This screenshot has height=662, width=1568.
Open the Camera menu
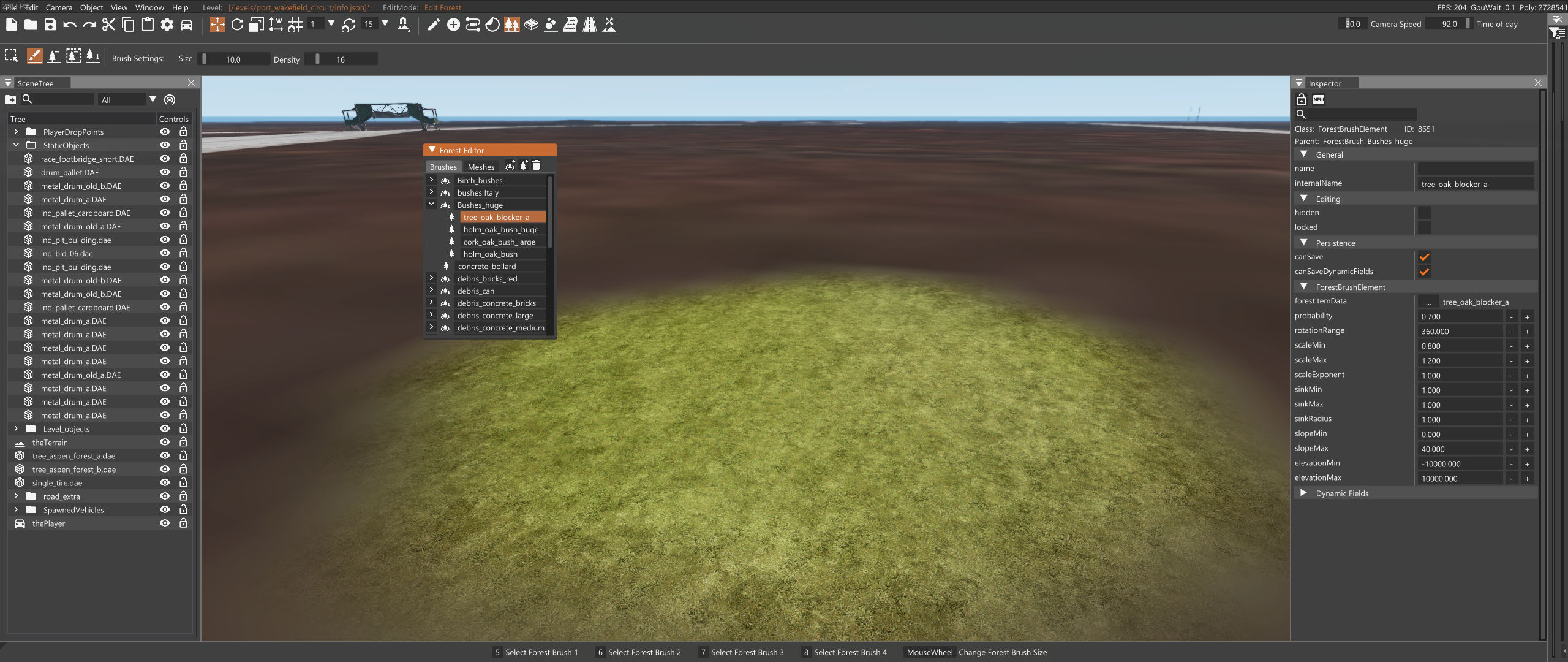click(59, 7)
